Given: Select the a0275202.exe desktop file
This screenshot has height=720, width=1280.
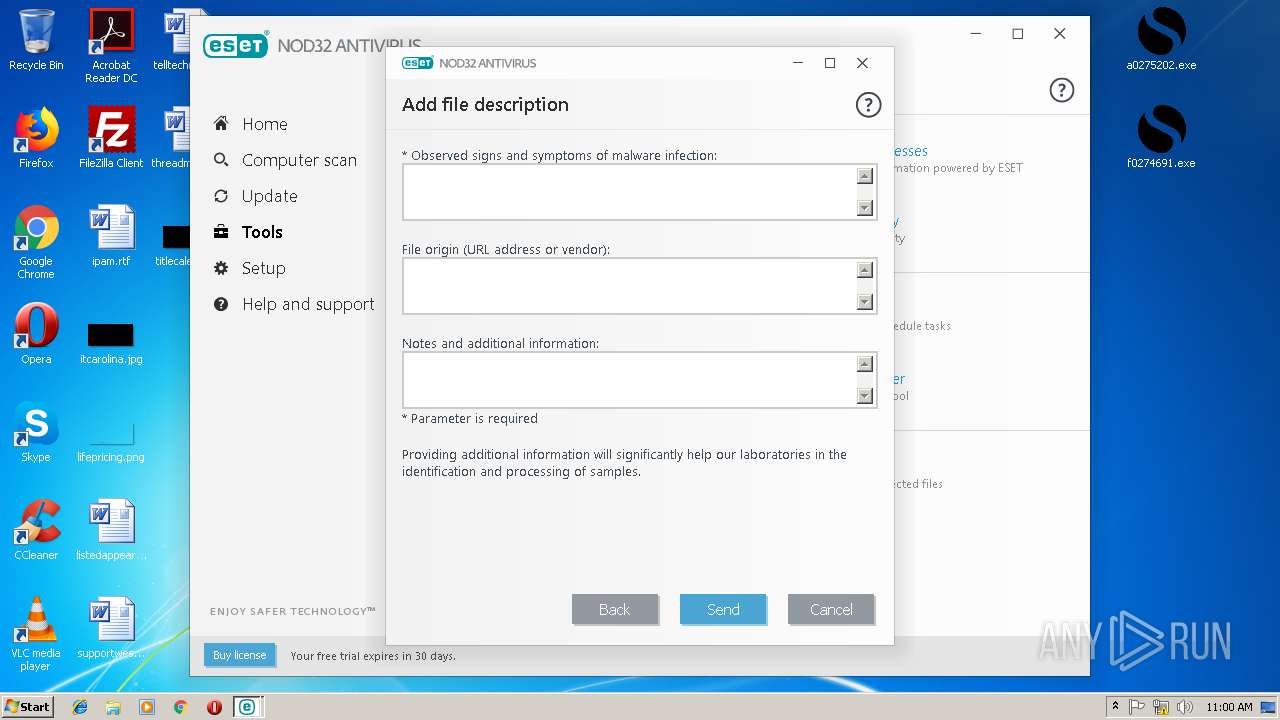Looking at the screenshot, I should point(1161,40).
